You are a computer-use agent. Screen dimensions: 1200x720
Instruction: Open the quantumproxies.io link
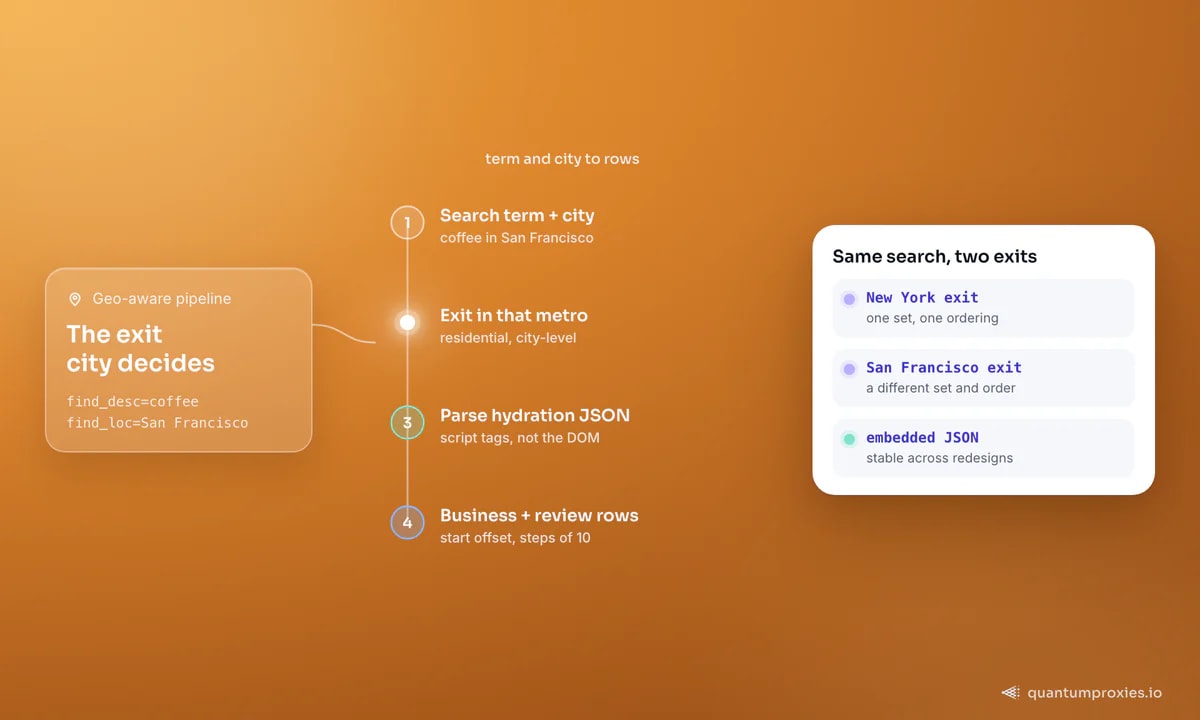[1094, 692]
